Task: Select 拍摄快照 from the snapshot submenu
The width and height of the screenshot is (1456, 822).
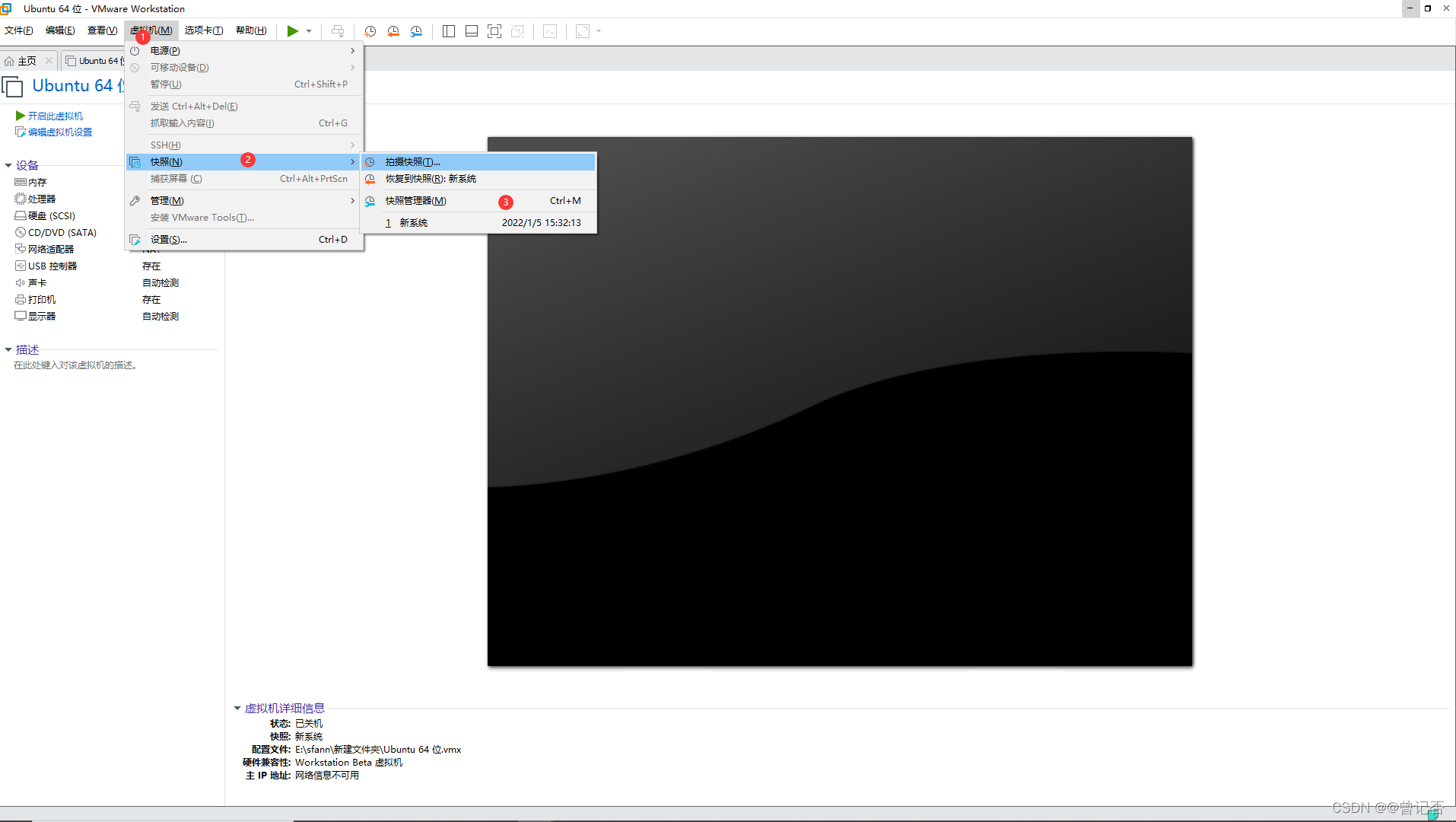Action: tap(412, 162)
